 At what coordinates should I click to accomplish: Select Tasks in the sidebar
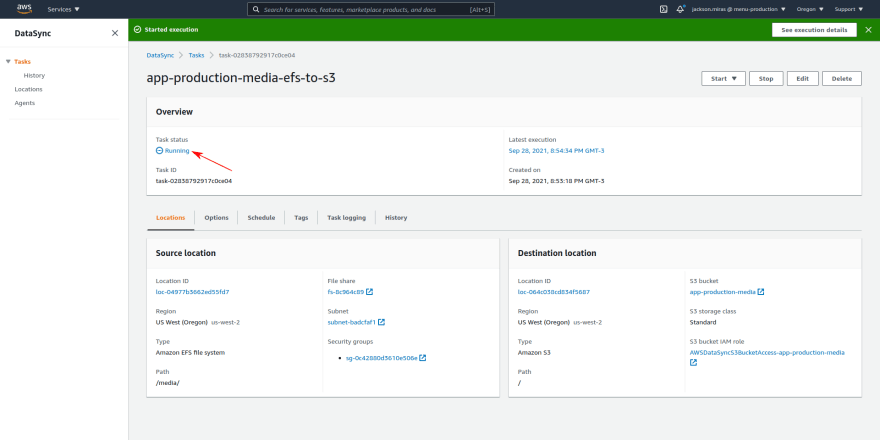click(x=22, y=62)
